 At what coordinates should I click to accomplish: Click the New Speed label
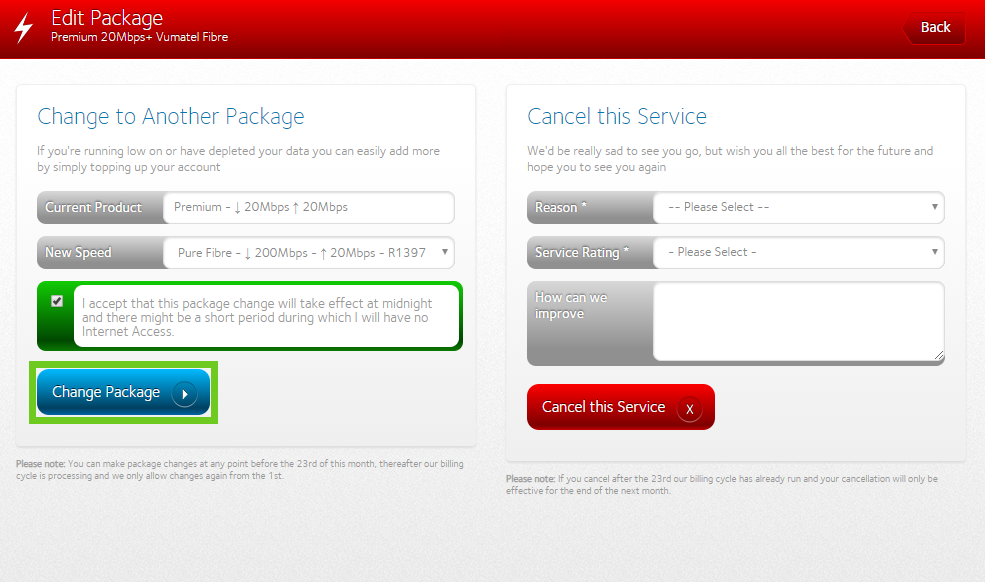click(78, 253)
